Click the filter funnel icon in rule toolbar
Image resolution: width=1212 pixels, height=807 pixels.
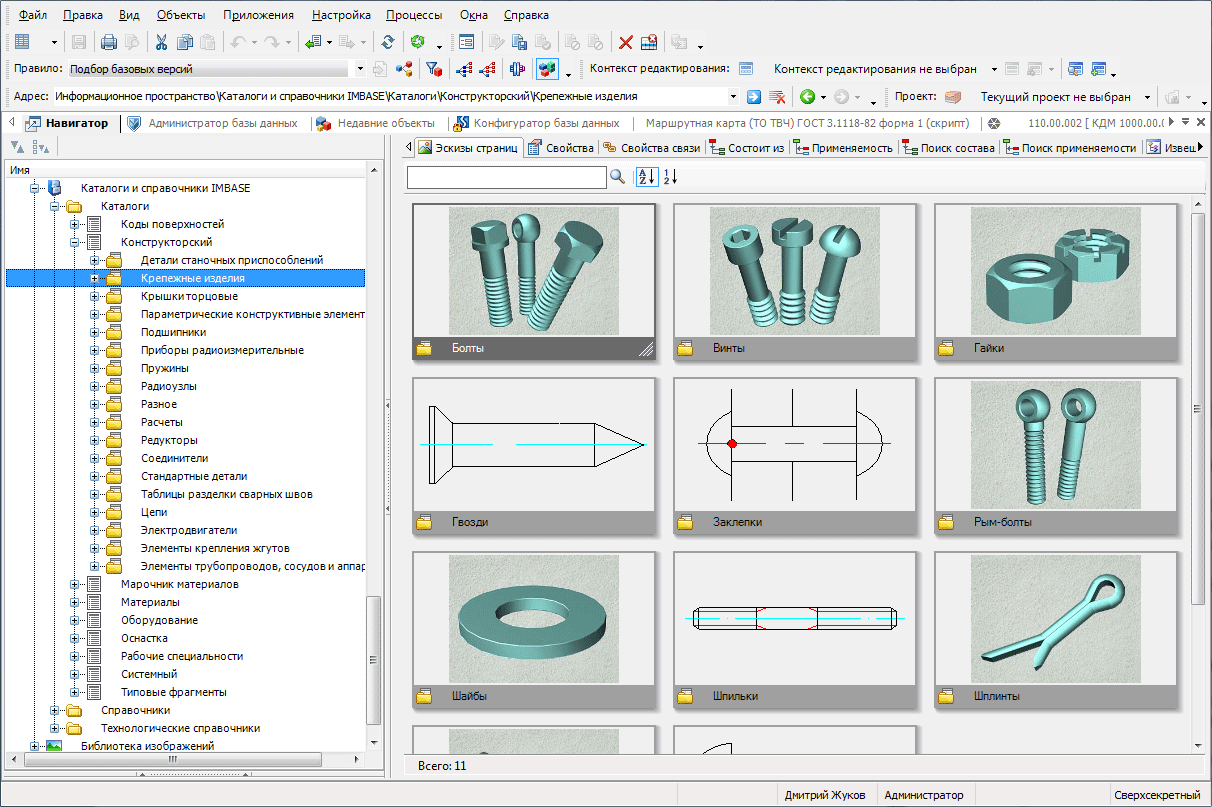[433, 69]
